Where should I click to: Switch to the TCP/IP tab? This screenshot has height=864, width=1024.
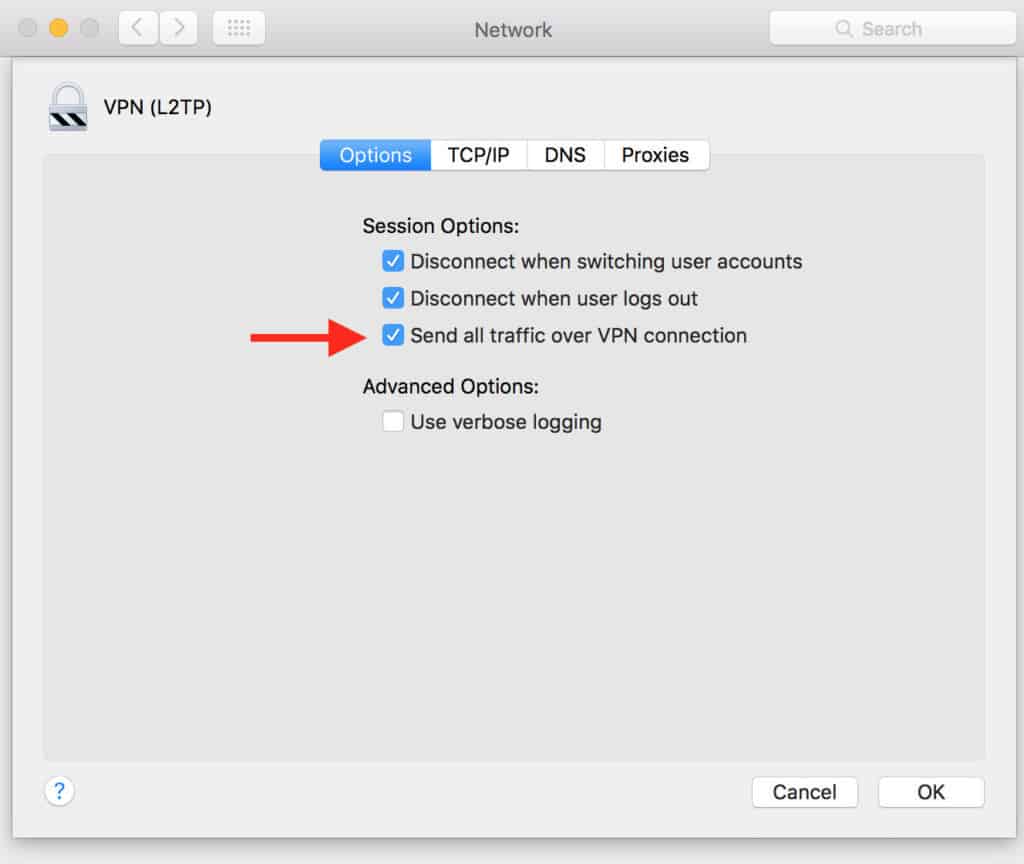(478, 155)
